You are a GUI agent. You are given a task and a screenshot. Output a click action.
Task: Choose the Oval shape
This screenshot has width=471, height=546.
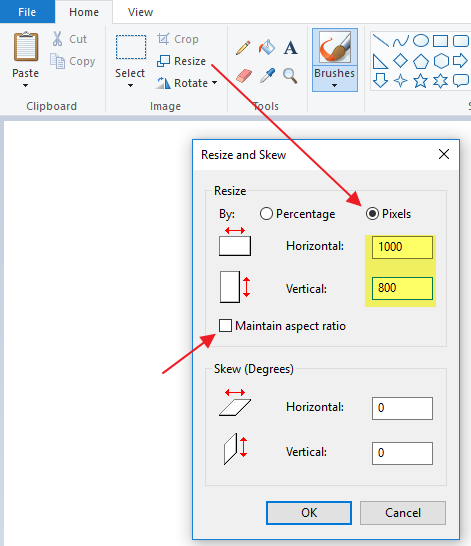(421, 40)
